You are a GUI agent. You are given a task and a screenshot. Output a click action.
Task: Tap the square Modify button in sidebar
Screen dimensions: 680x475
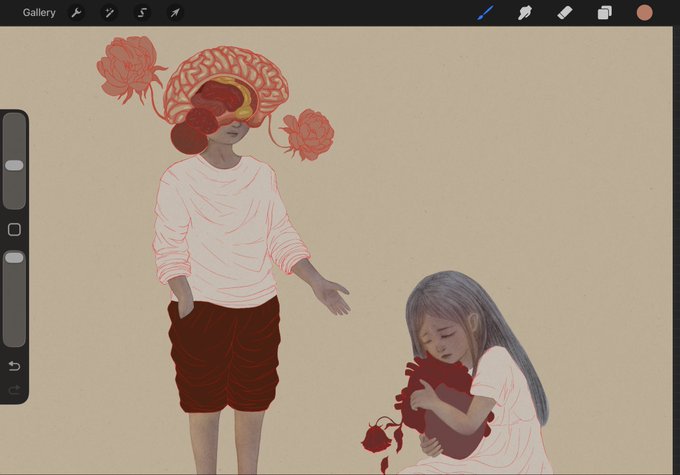click(x=14, y=229)
